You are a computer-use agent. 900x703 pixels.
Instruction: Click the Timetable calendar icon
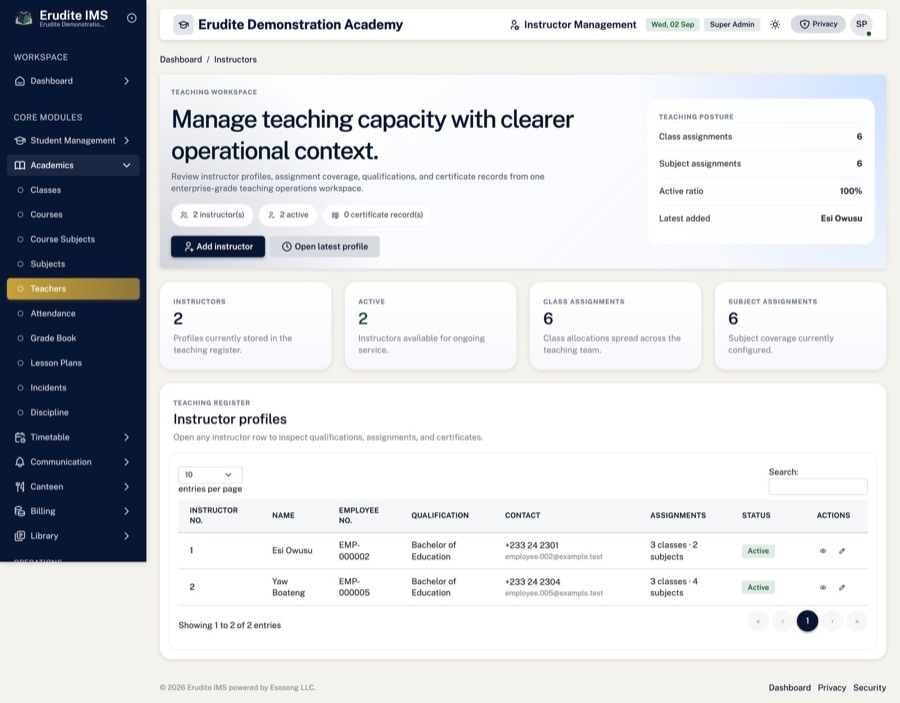(x=20, y=437)
